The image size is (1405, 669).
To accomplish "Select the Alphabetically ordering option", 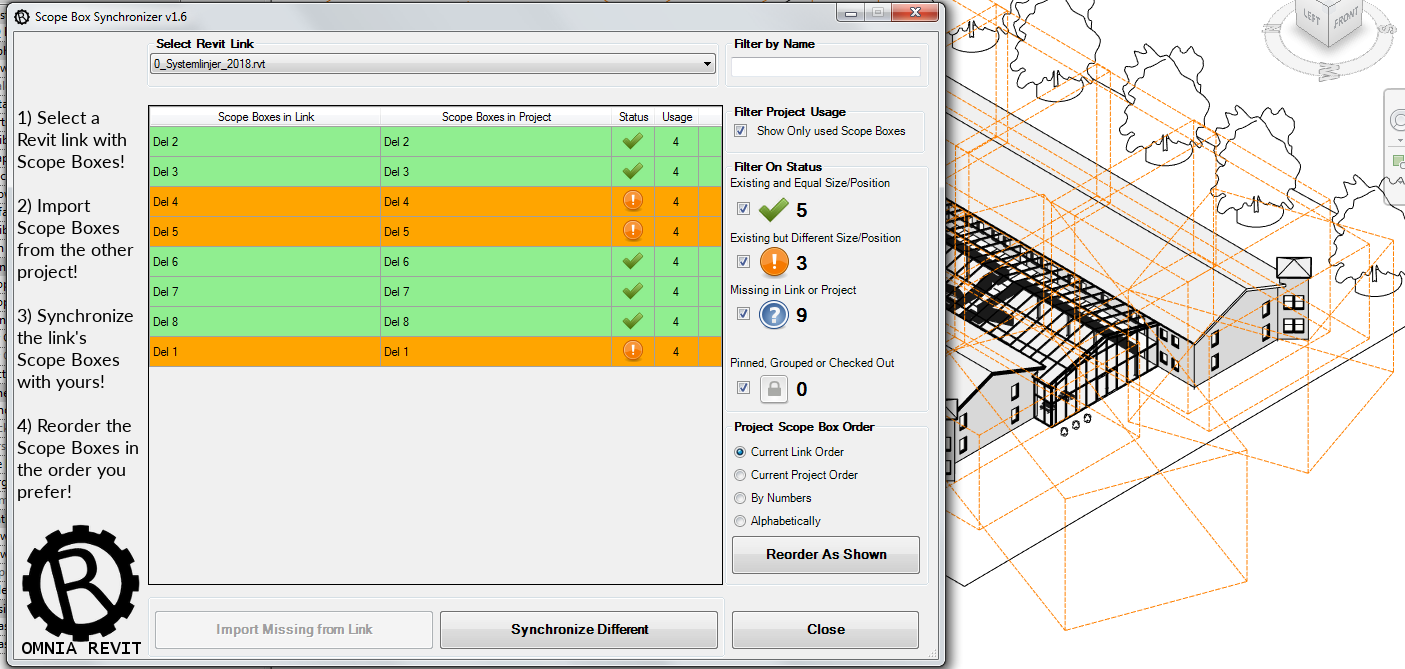I will coord(739,520).
